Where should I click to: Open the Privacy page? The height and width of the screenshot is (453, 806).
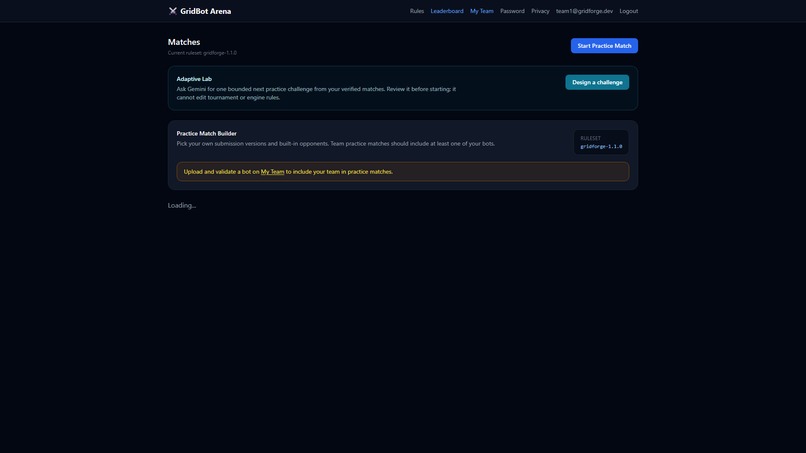point(540,11)
